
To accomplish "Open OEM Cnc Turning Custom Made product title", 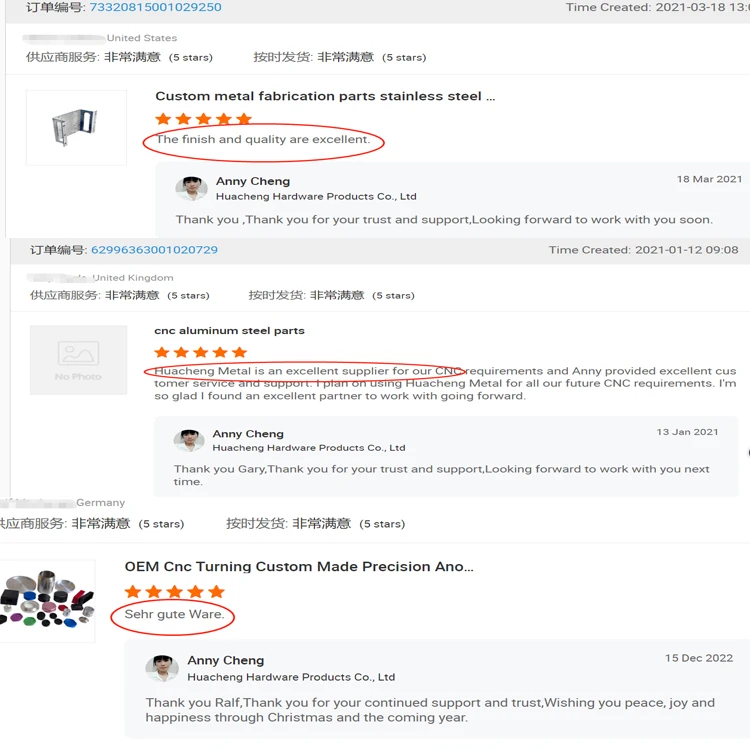I will click(299, 566).
